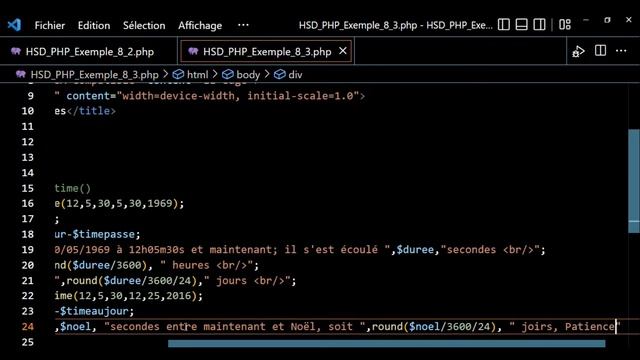The image size is (640, 360).
Task: Click the time() text on line 15
Action: pyautogui.click(x=72, y=188)
